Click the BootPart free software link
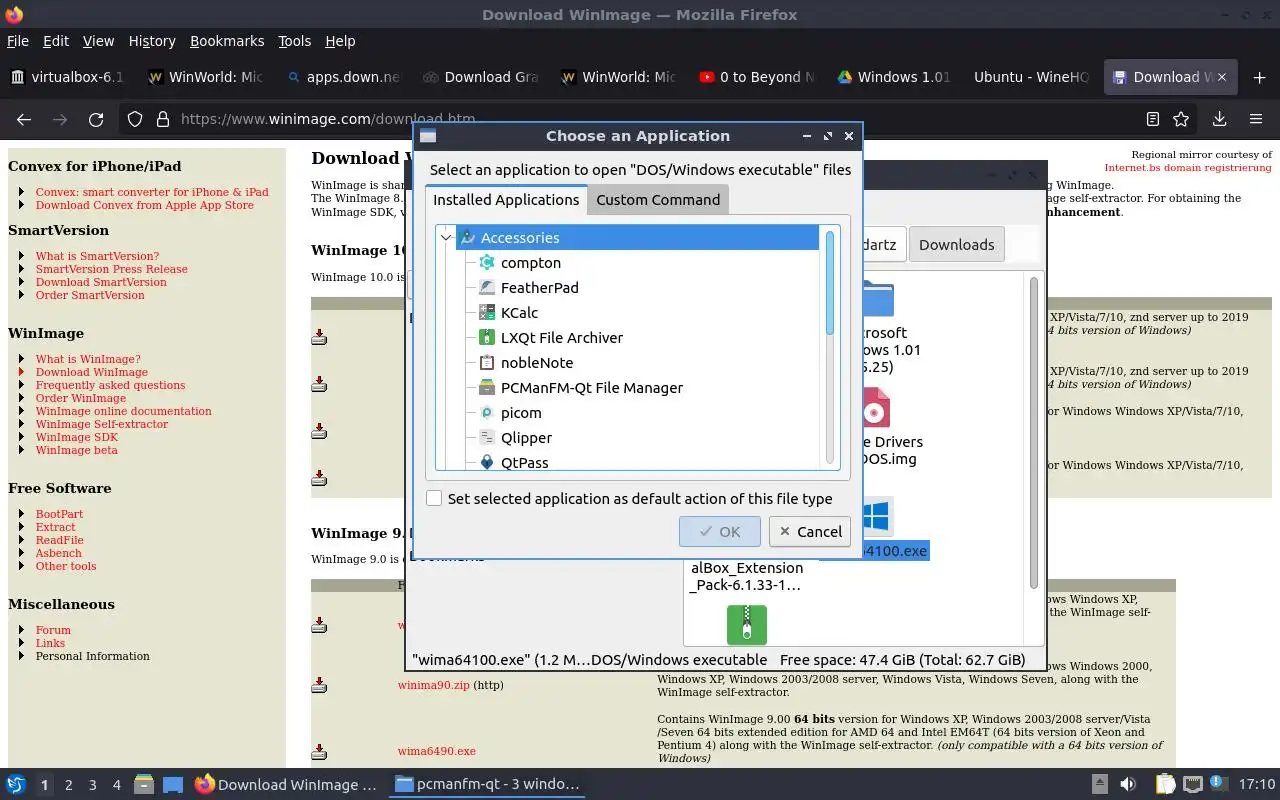This screenshot has width=1280, height=800. tap(59, 514)
